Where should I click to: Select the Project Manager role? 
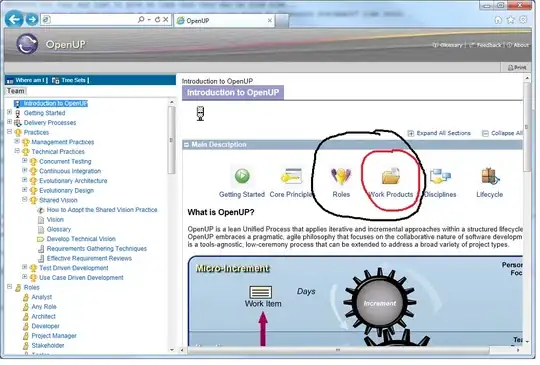(x=54, y=335)
